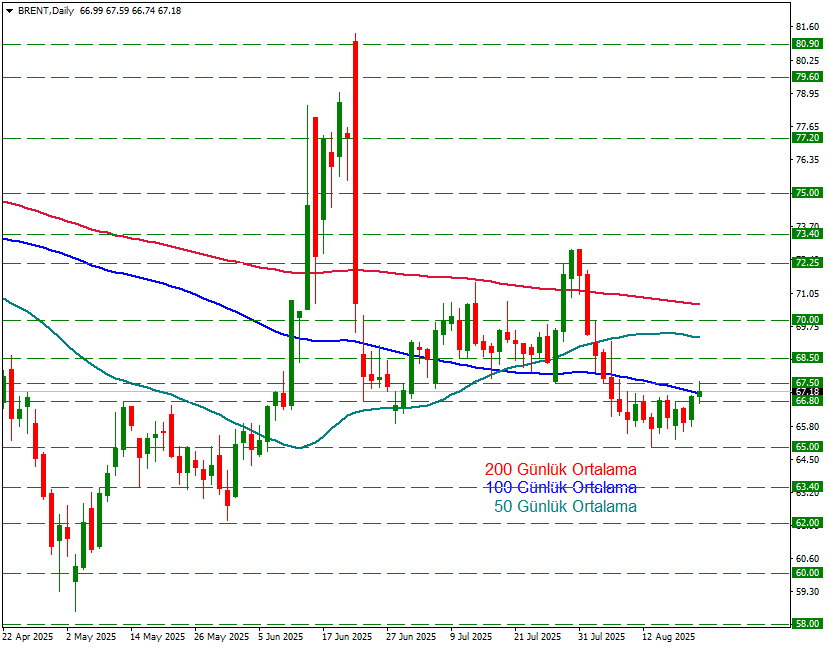Screen dimensions: 830x648
Task: Select the 12 Aug 2025 date label
Action: point(669,637)
